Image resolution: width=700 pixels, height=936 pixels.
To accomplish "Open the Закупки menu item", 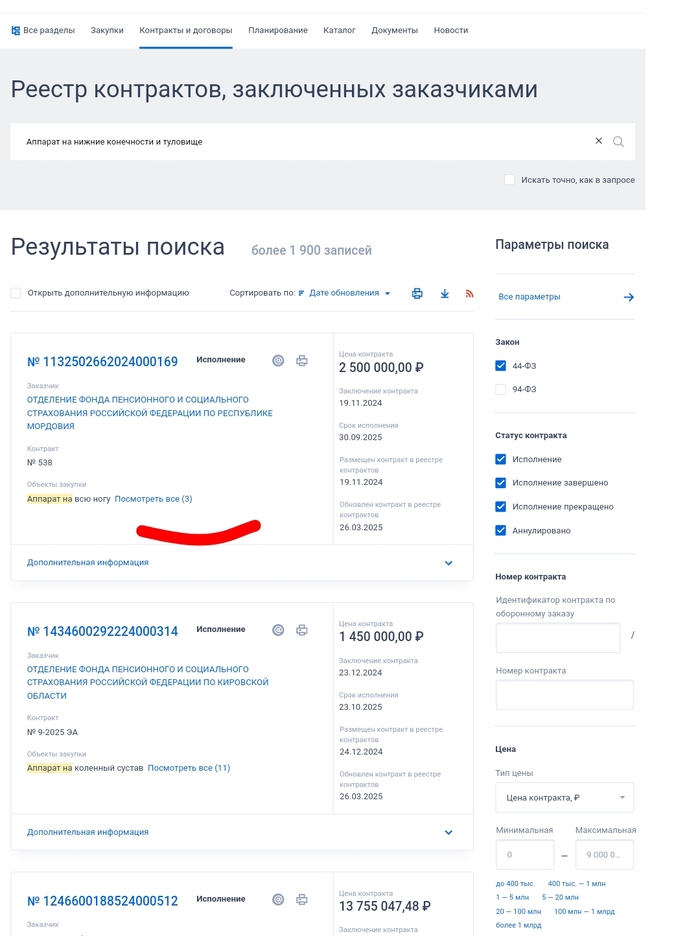I will coord(107,30).
